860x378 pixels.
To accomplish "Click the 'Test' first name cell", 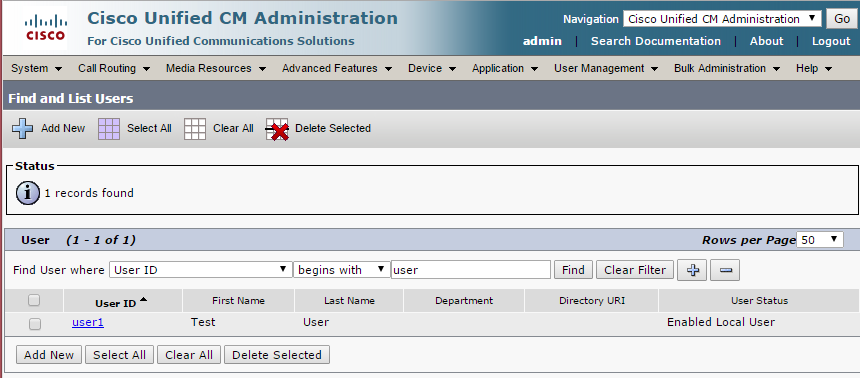I will coord(203,322).
